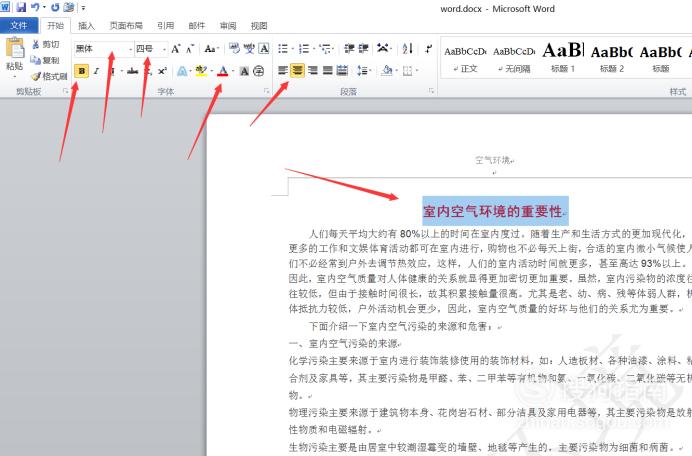Click the Undo arrow icon
The height and width of the screenshot is (456, 692).
35,8
